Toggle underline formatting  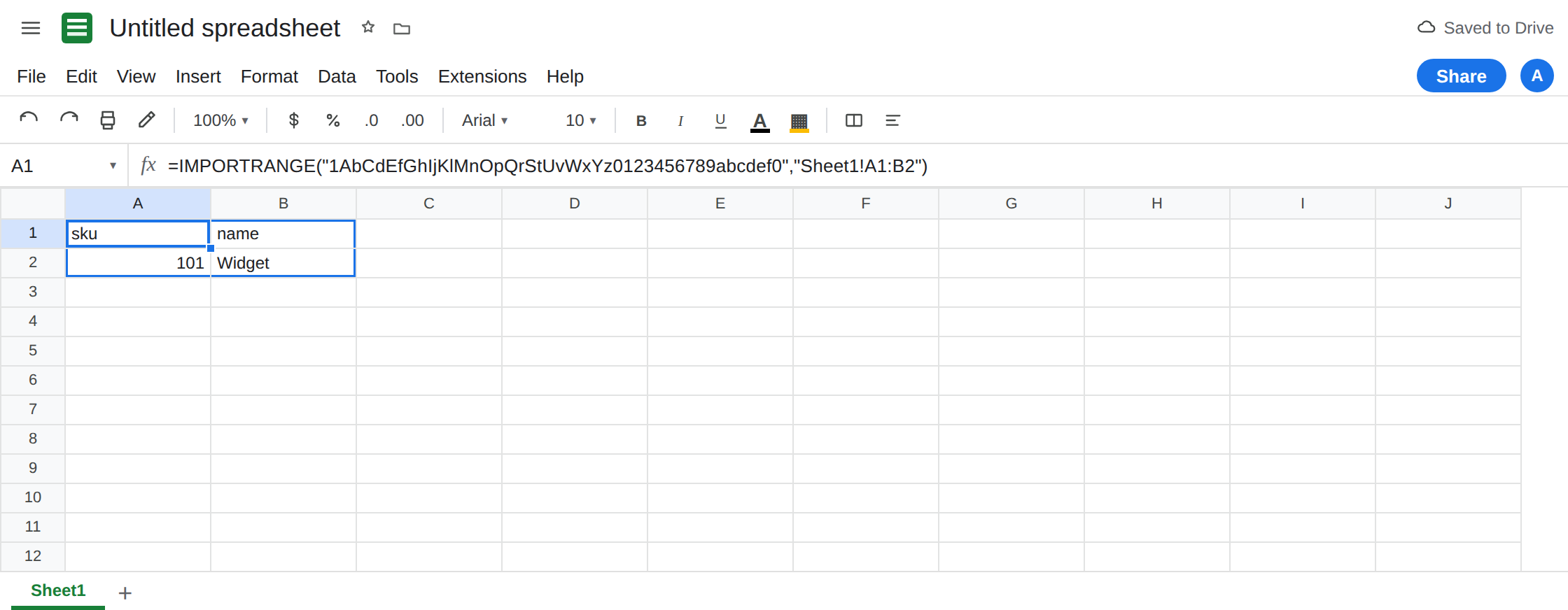coord(720,120)
